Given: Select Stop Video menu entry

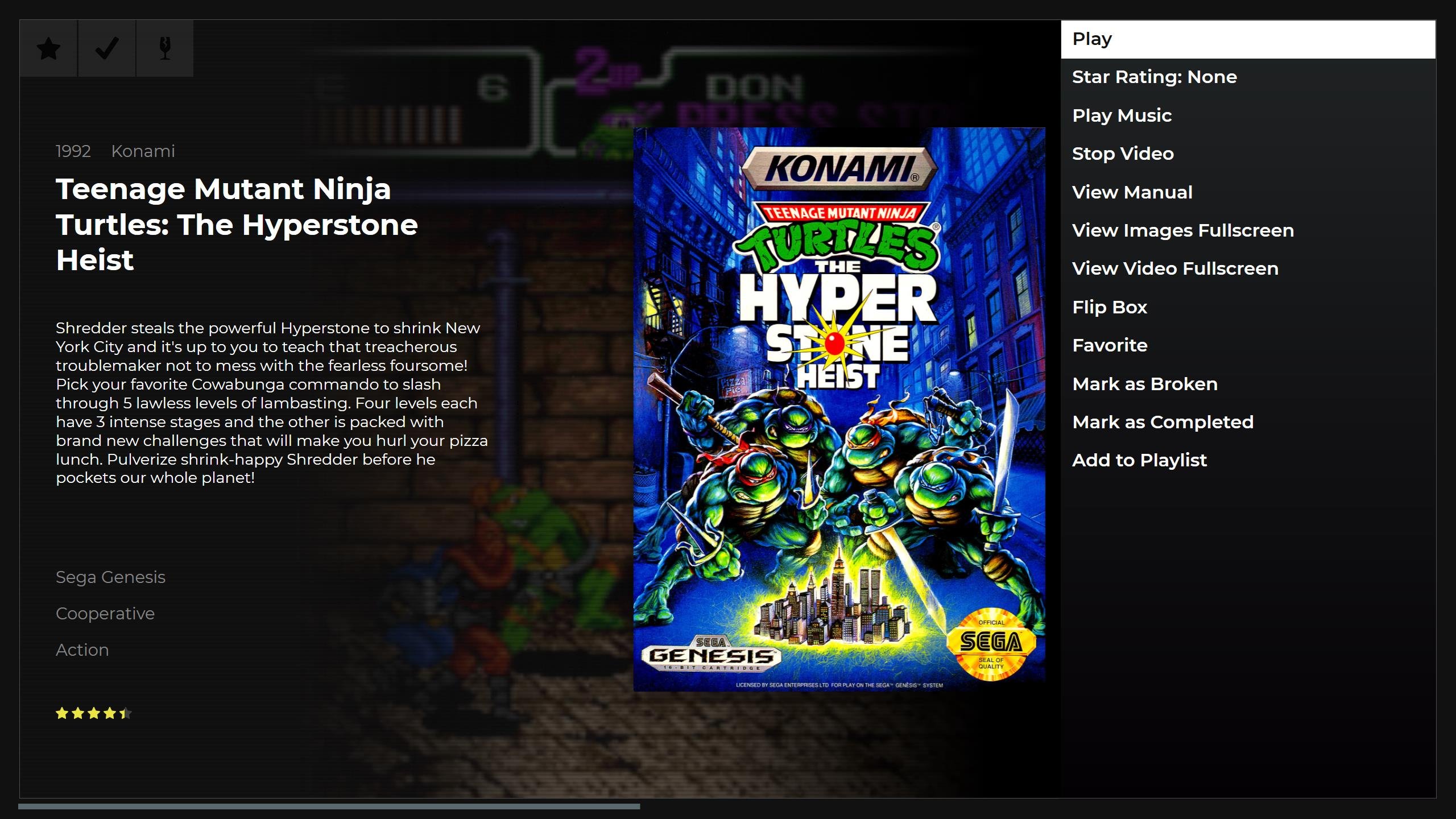Looking at the screenshot, I should tap(1248, 154).
